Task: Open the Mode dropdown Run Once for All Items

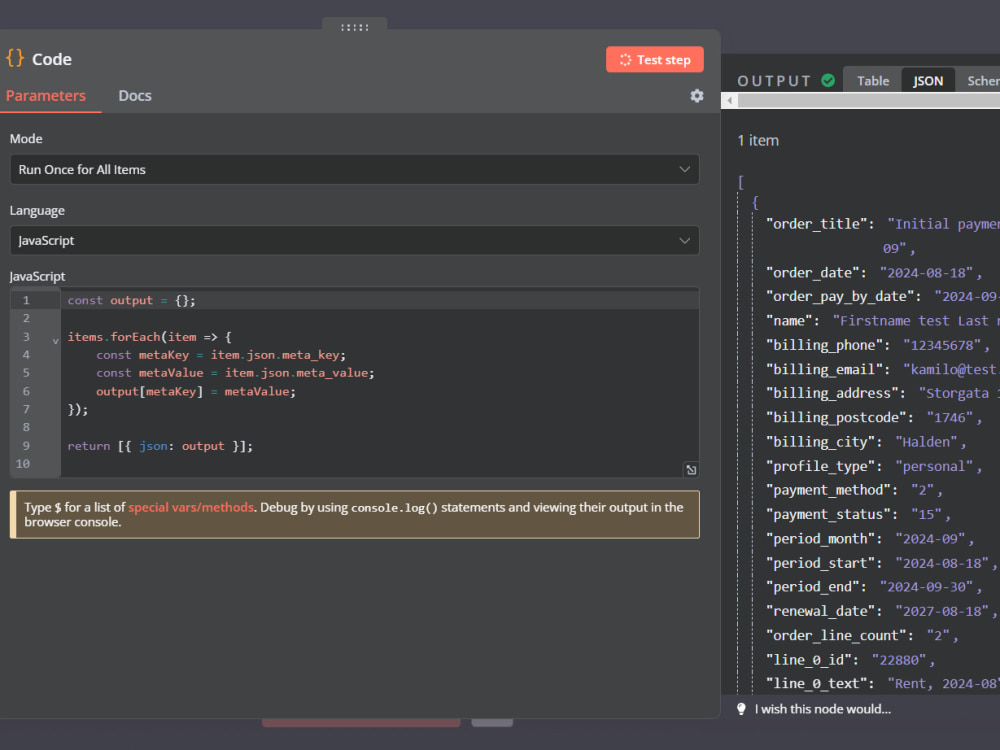Action: tap(355, 170)
